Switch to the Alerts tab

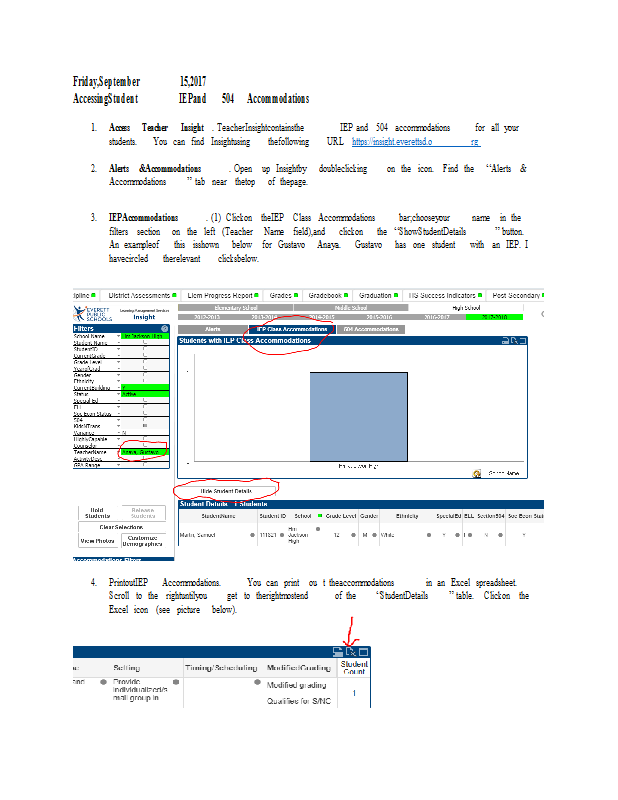click(x=212, y=329)
